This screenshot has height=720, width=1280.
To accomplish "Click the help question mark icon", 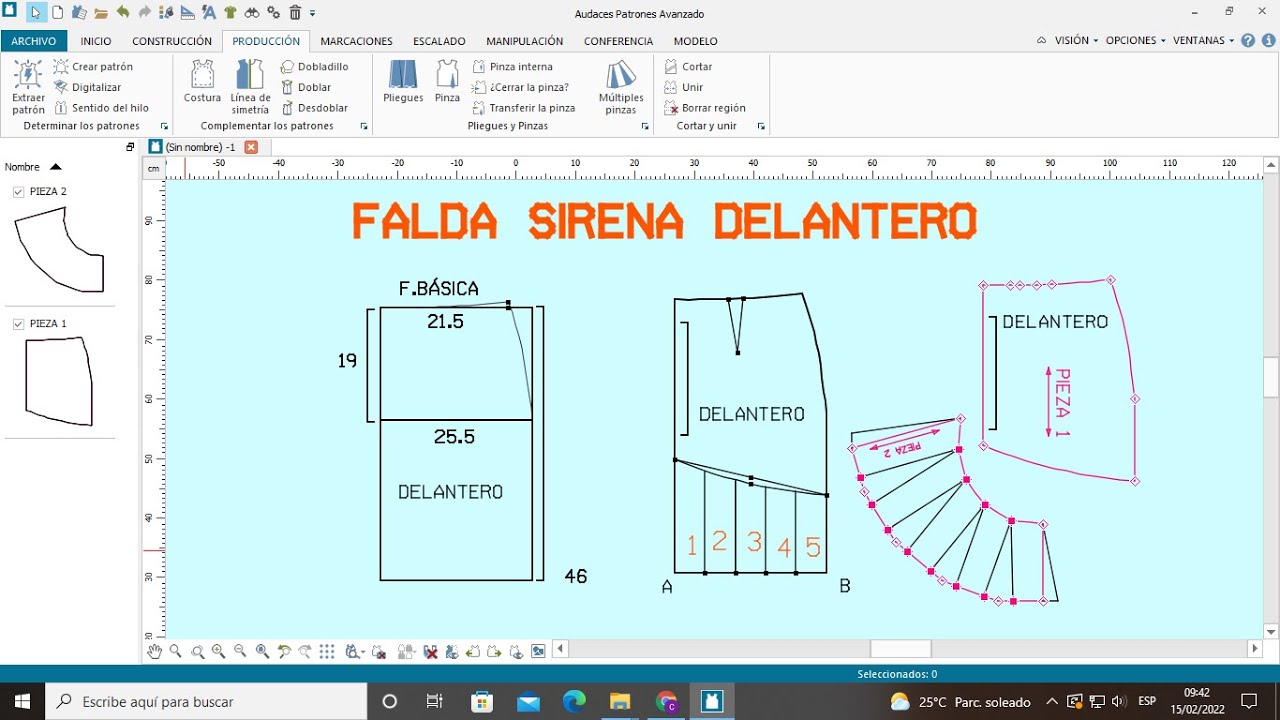I will (x=1248, y=41).
